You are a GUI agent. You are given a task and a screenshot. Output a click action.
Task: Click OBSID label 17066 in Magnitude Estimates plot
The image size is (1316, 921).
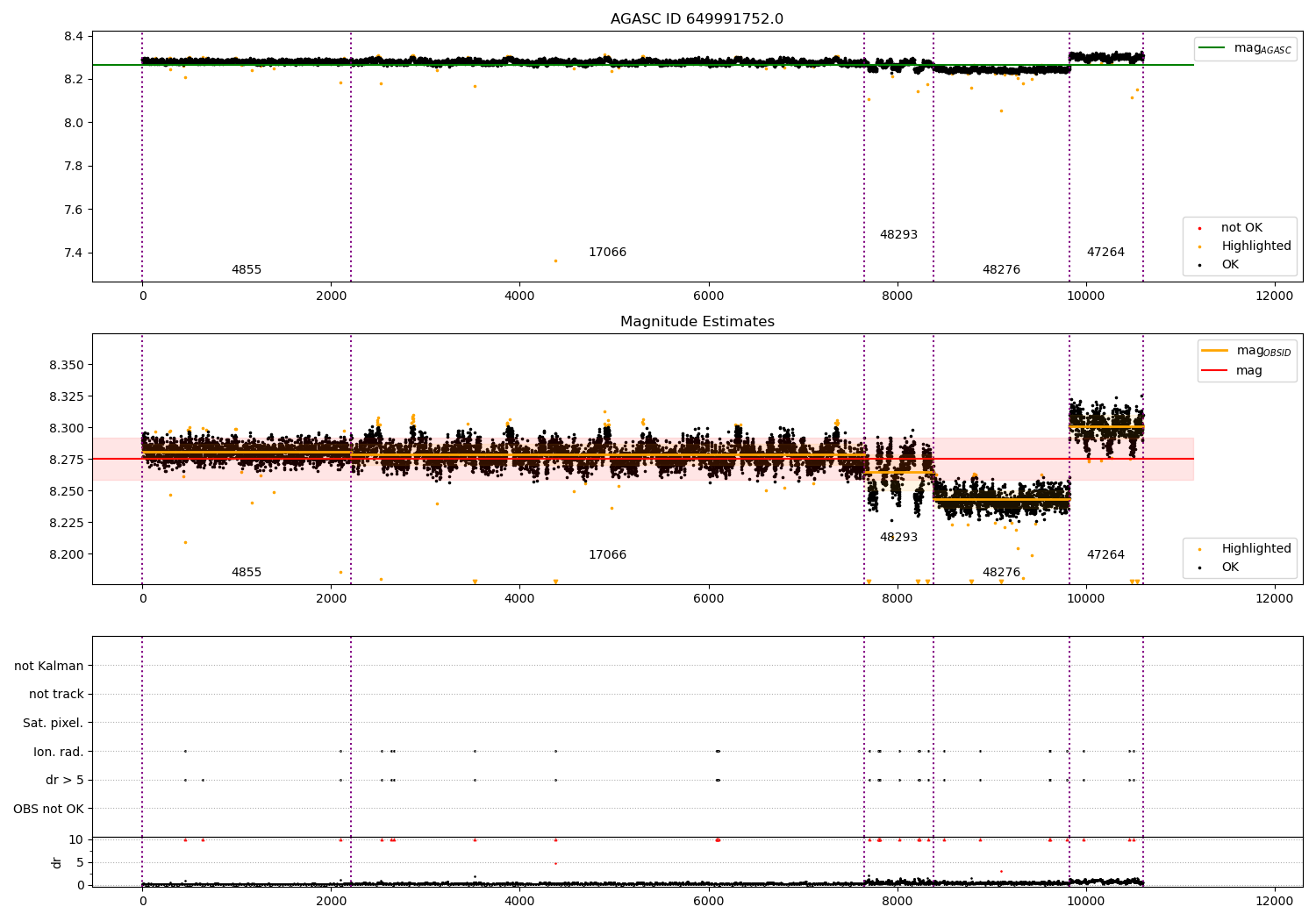(607, 555)
